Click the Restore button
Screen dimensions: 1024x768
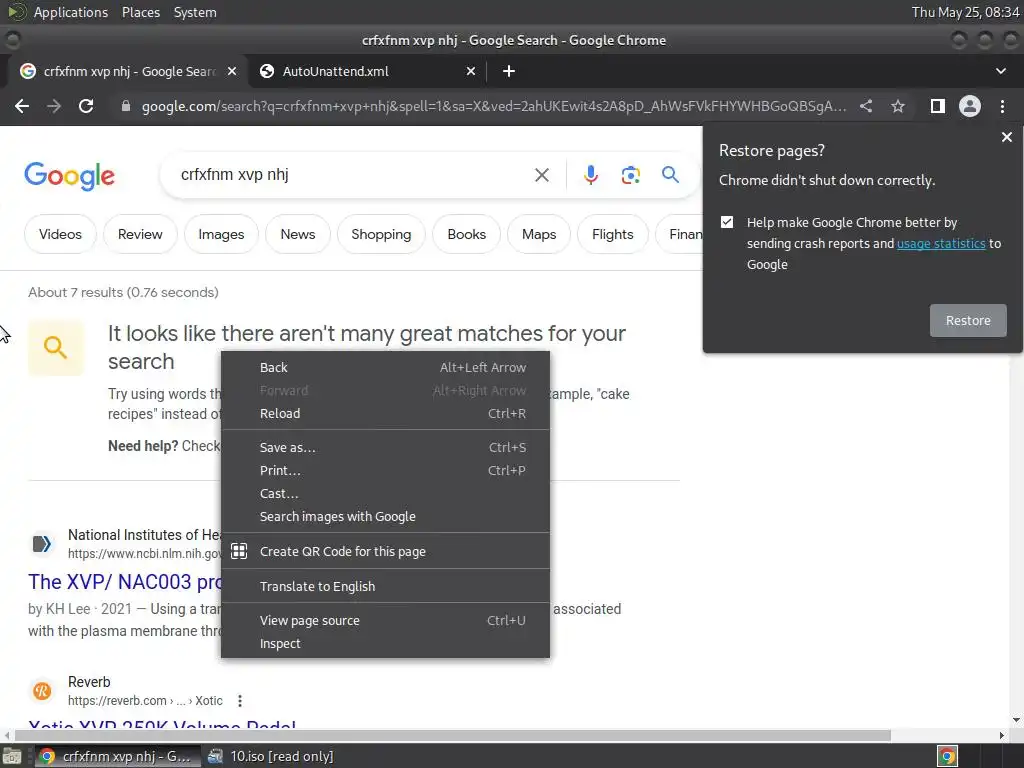click(968, 321)
